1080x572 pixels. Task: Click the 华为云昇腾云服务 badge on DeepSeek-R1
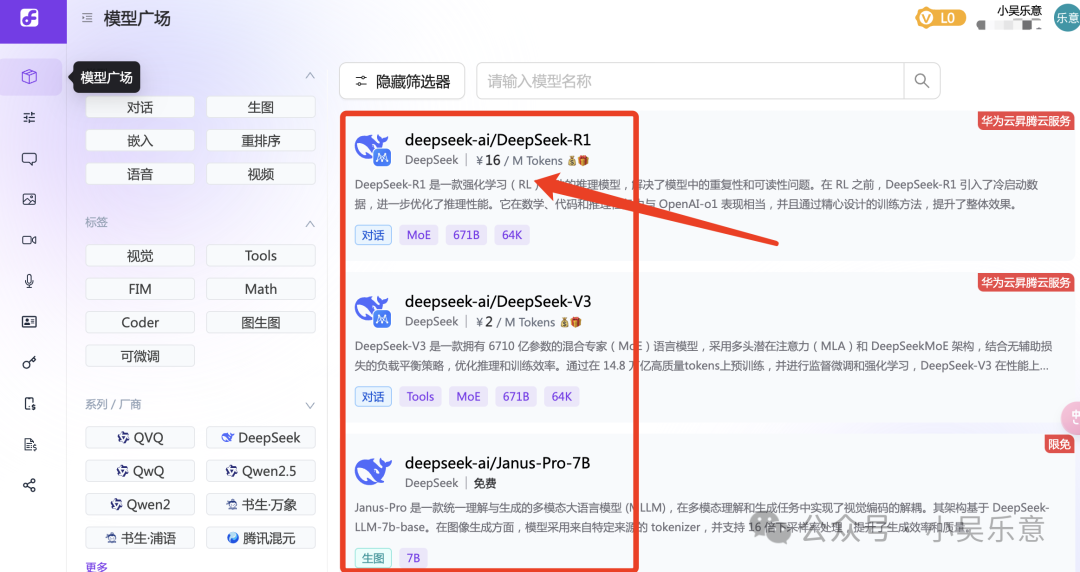click(1026, 121)
